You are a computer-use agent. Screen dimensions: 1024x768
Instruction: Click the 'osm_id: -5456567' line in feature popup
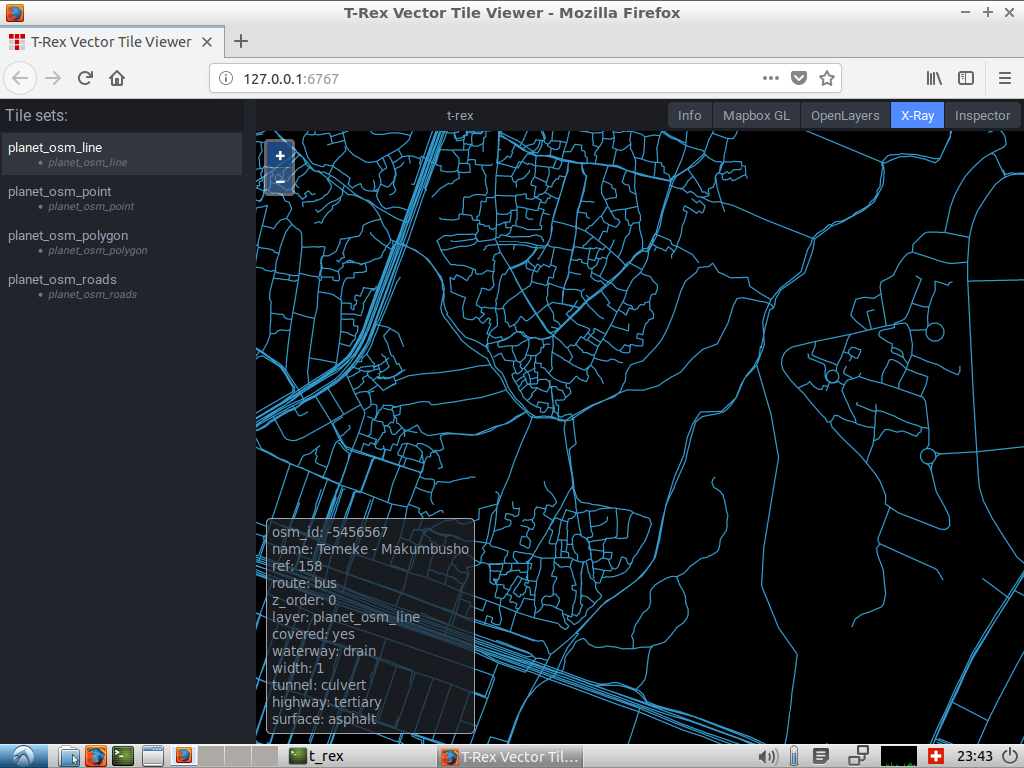tap(330, 532)
